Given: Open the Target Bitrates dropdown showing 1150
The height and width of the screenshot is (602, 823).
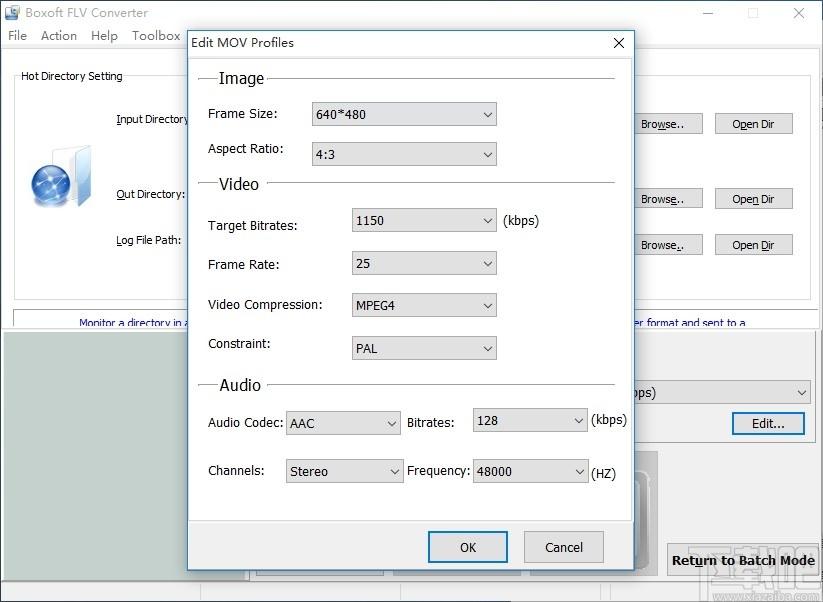Looking at the screenshot, I should tap(424, 220).
